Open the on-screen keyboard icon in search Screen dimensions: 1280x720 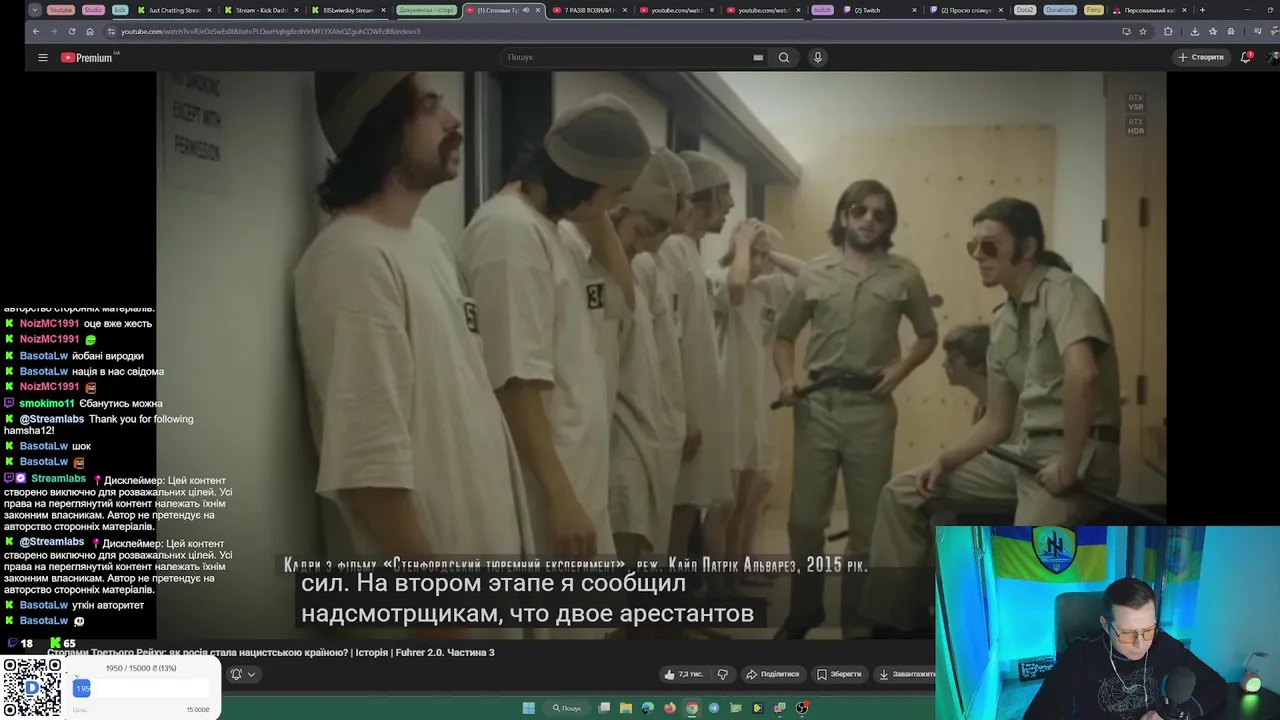pos(758,57)
